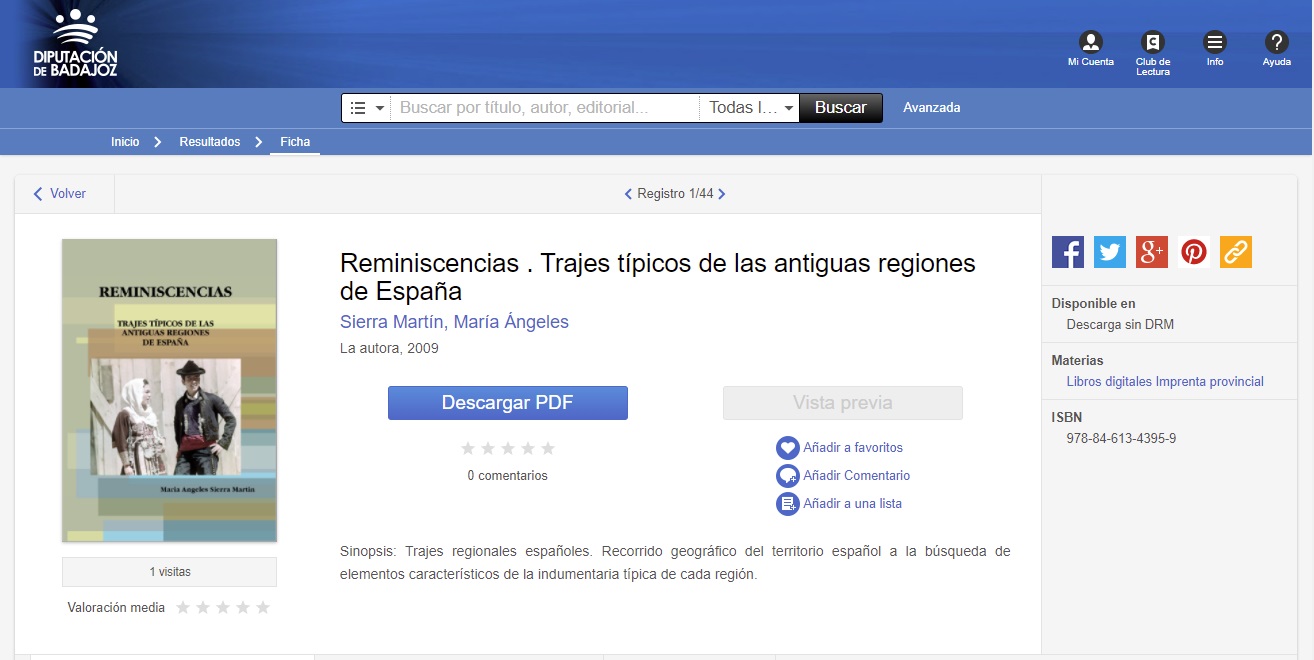Focus the title/author search field
This screenshot has height=660, width=1314.
click(x=545, y=108)
